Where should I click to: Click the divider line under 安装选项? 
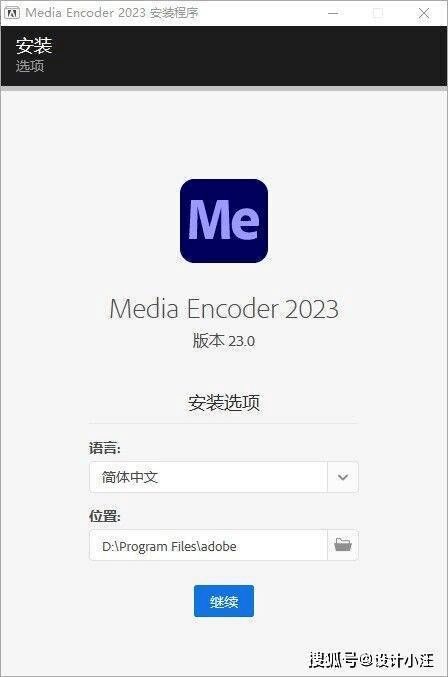(224, 423)
